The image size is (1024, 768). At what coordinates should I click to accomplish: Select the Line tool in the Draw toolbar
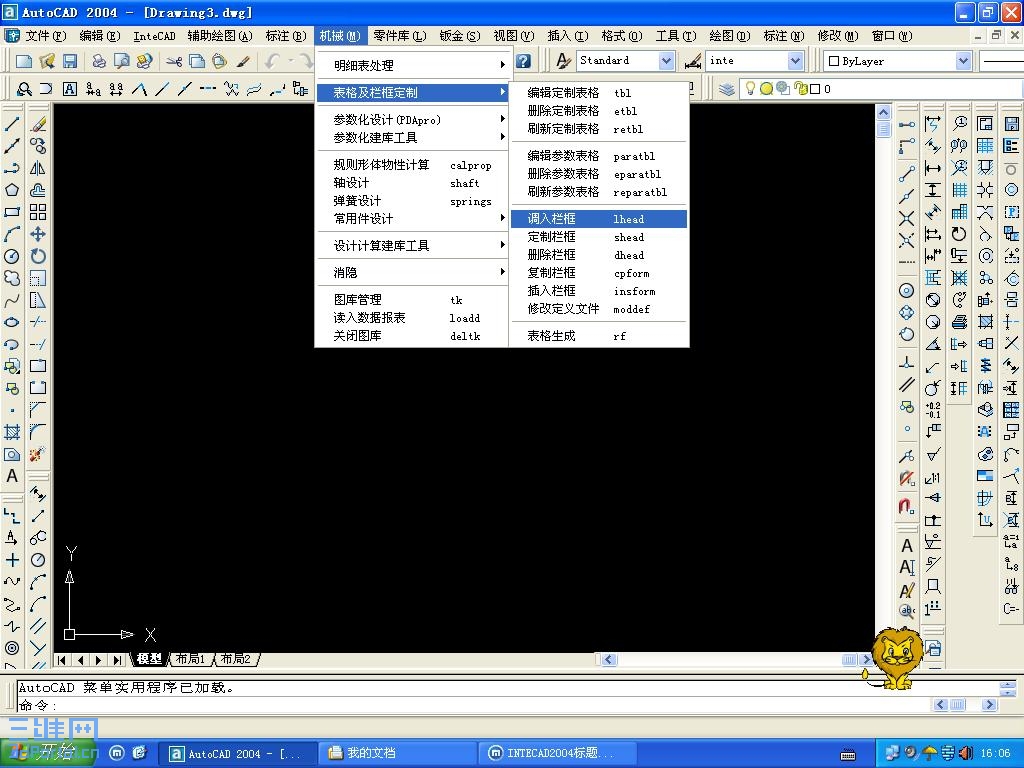coord(12,123)
